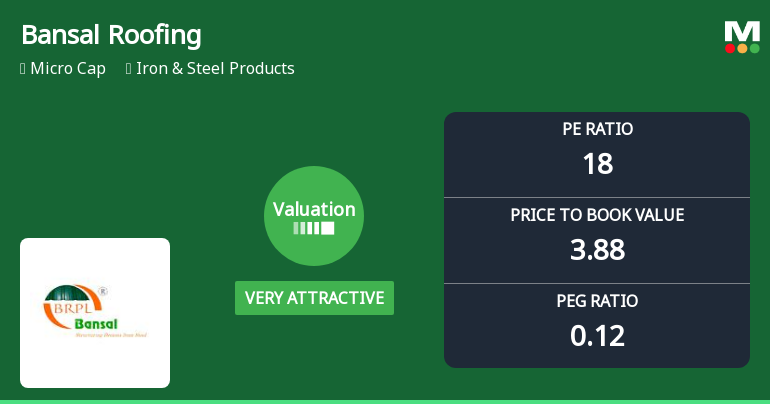The image size is (770, 404).
Task: Click the green dot under M logo
Action: (x=754, y=48)
